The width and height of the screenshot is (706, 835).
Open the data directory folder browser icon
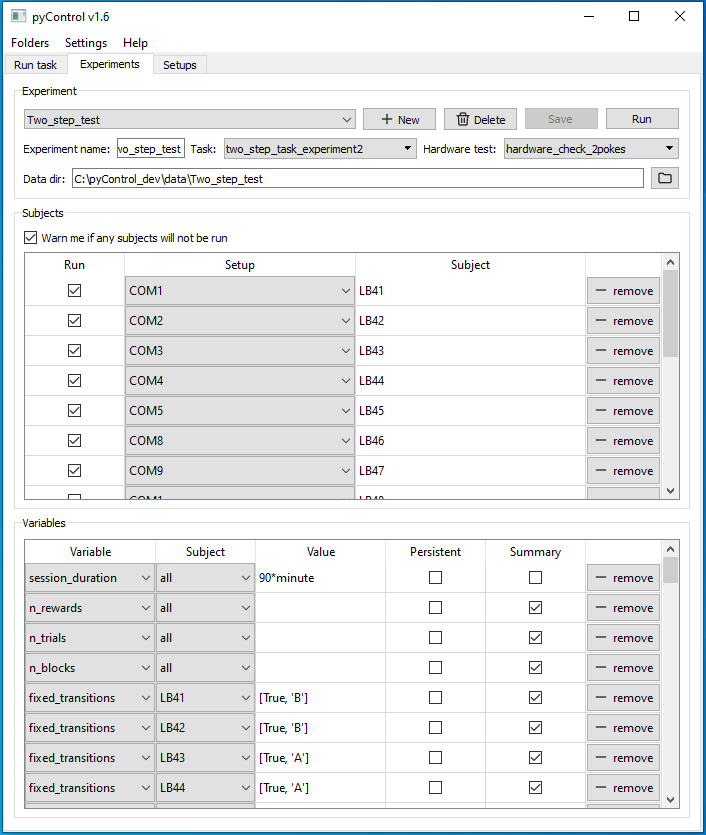point(664,178)
